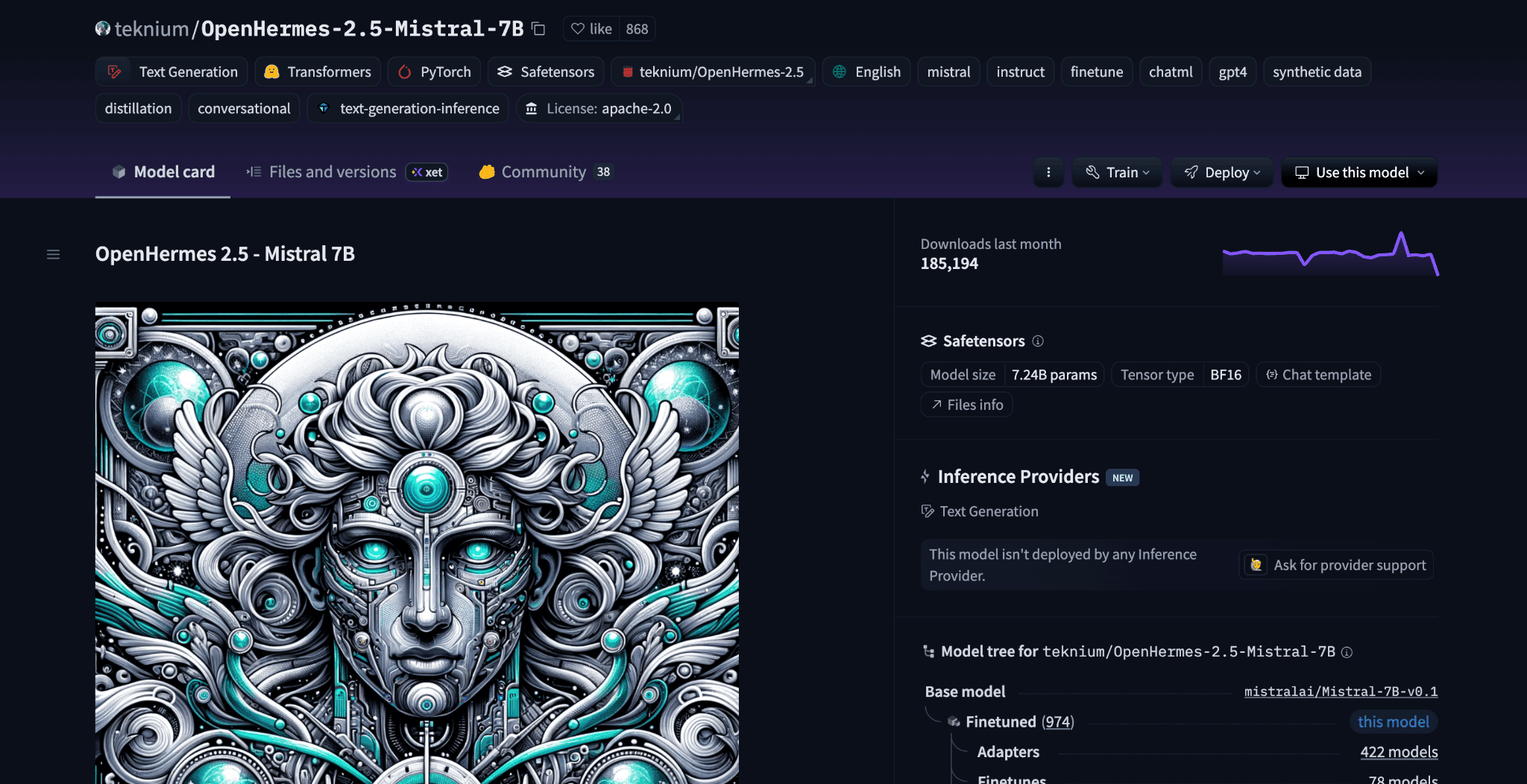Open the Use this model dropdown

pos(1359,172)
